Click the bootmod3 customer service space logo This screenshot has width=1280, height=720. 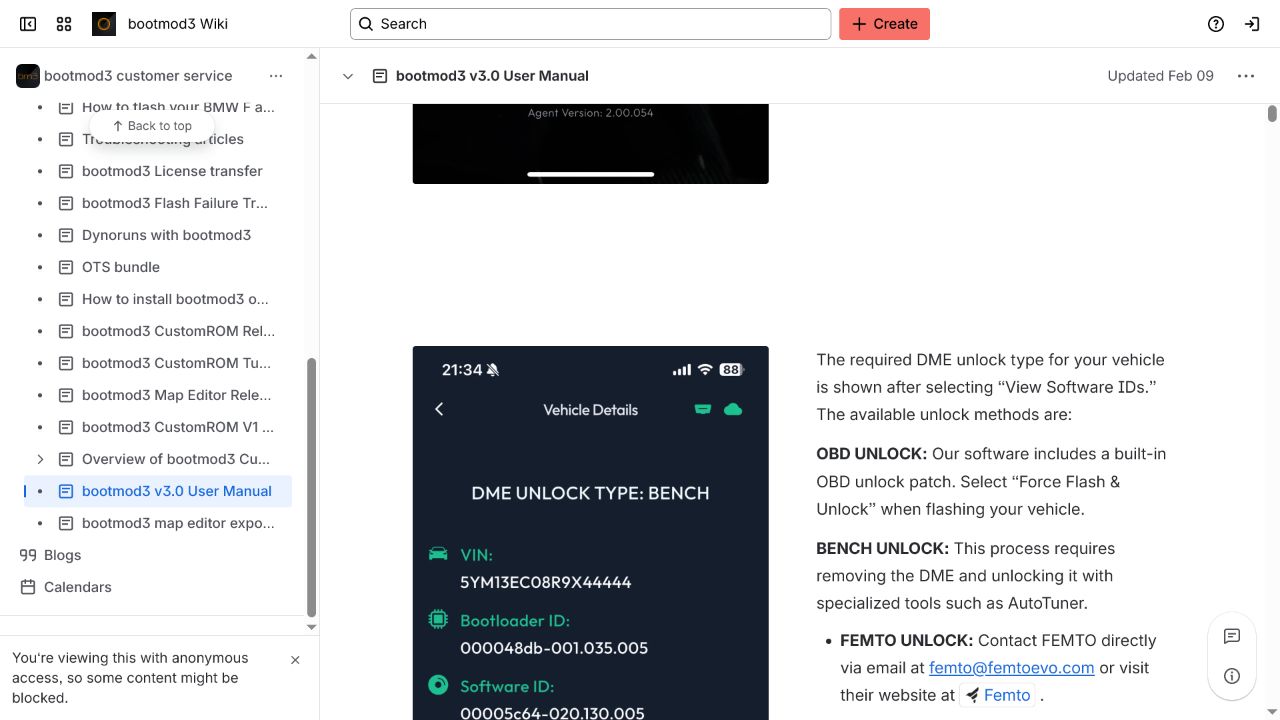tap(28, 76)
